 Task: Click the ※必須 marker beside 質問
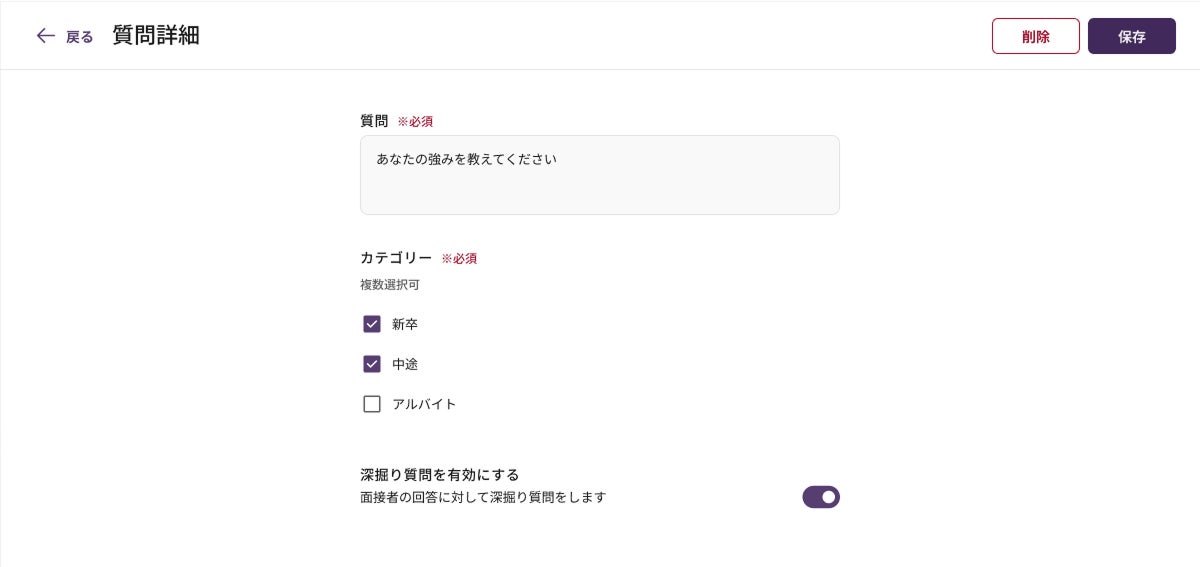pyautogui.click(x=415, y=121)
